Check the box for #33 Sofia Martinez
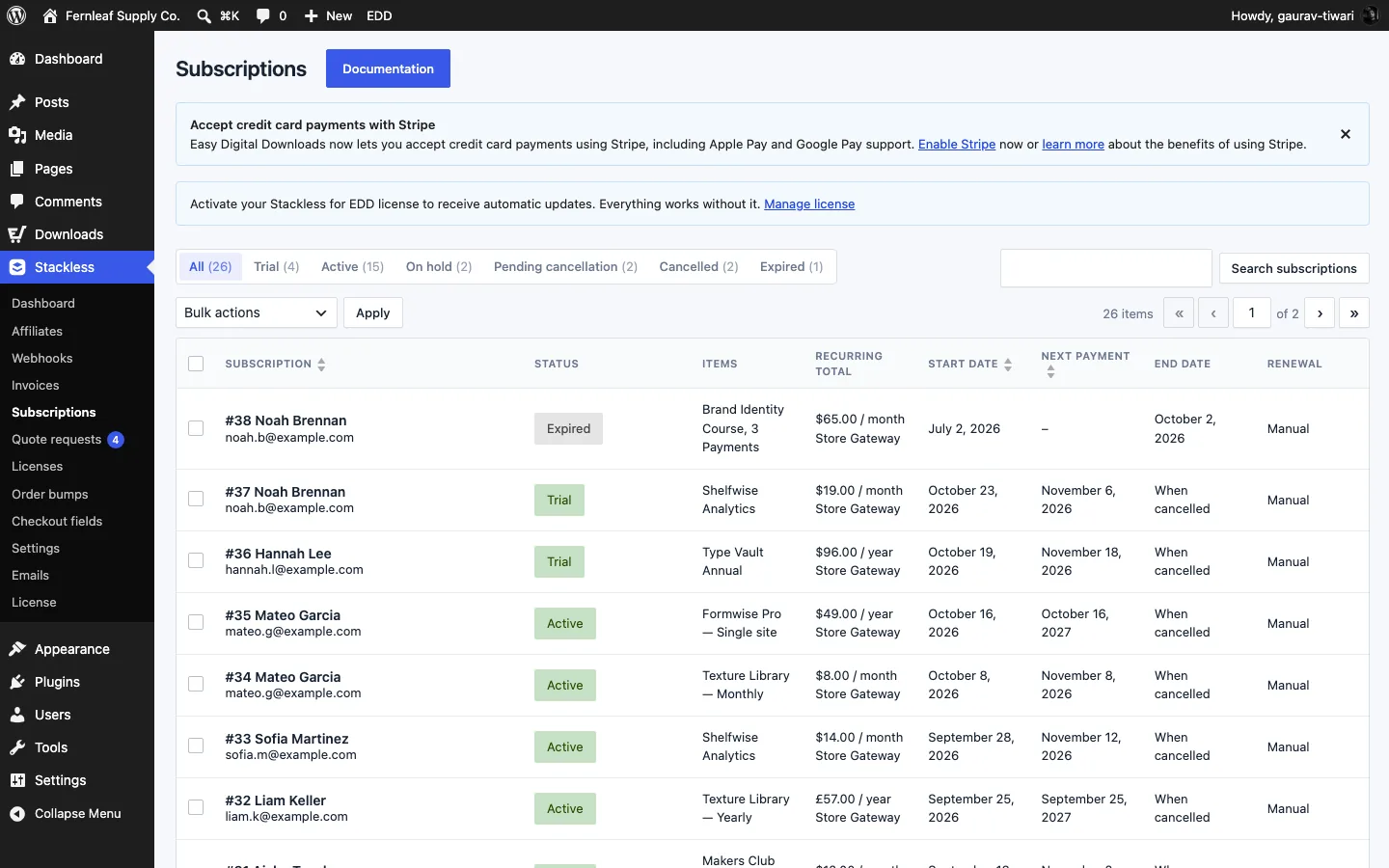 (x=196, y=746)
